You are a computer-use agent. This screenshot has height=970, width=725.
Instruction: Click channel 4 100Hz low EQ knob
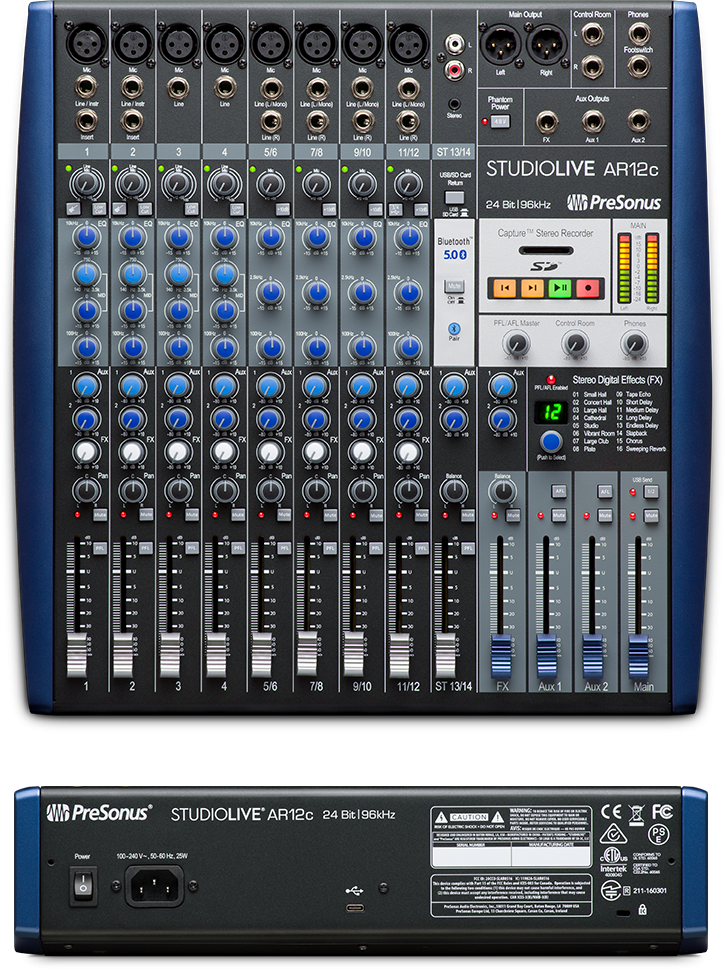tap(225, 348)
